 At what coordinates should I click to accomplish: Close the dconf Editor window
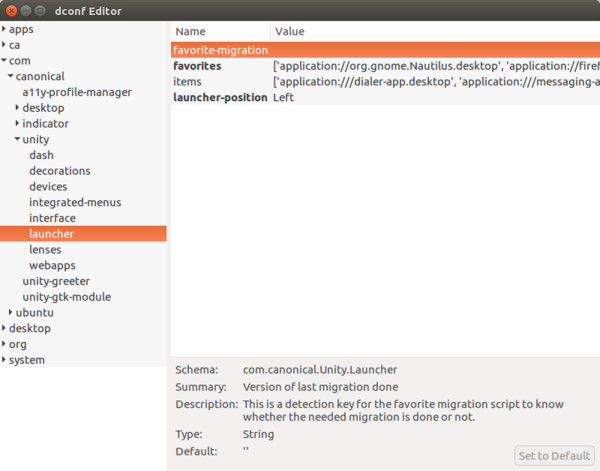(x=11, y=11)
